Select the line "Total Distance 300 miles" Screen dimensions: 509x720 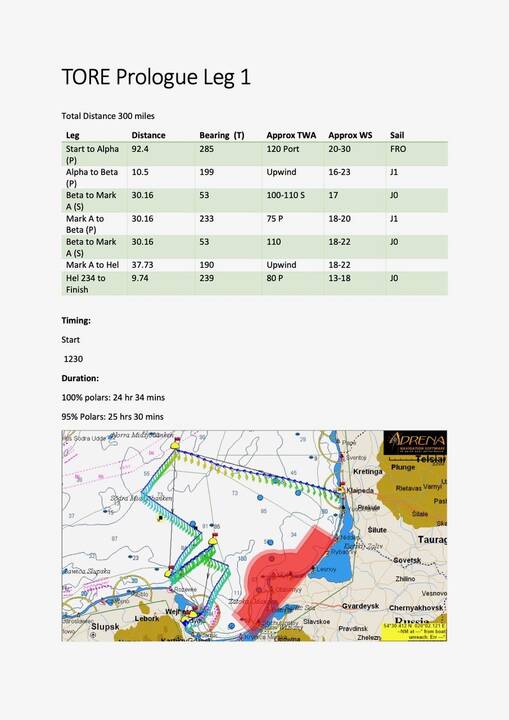[x=108, y=116]
